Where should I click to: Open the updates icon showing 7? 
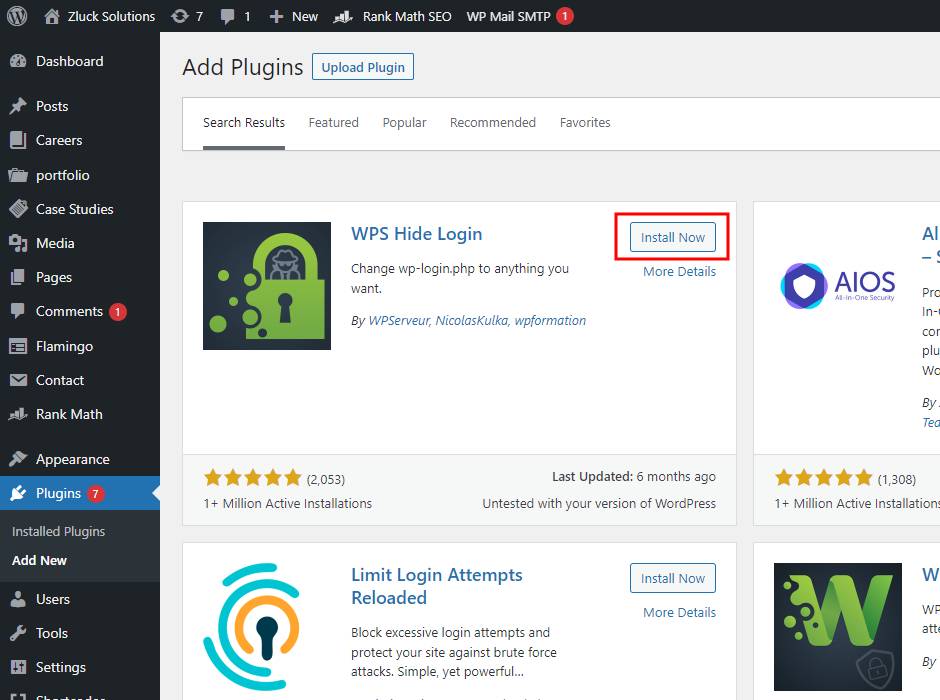click(x=179, y=16)
